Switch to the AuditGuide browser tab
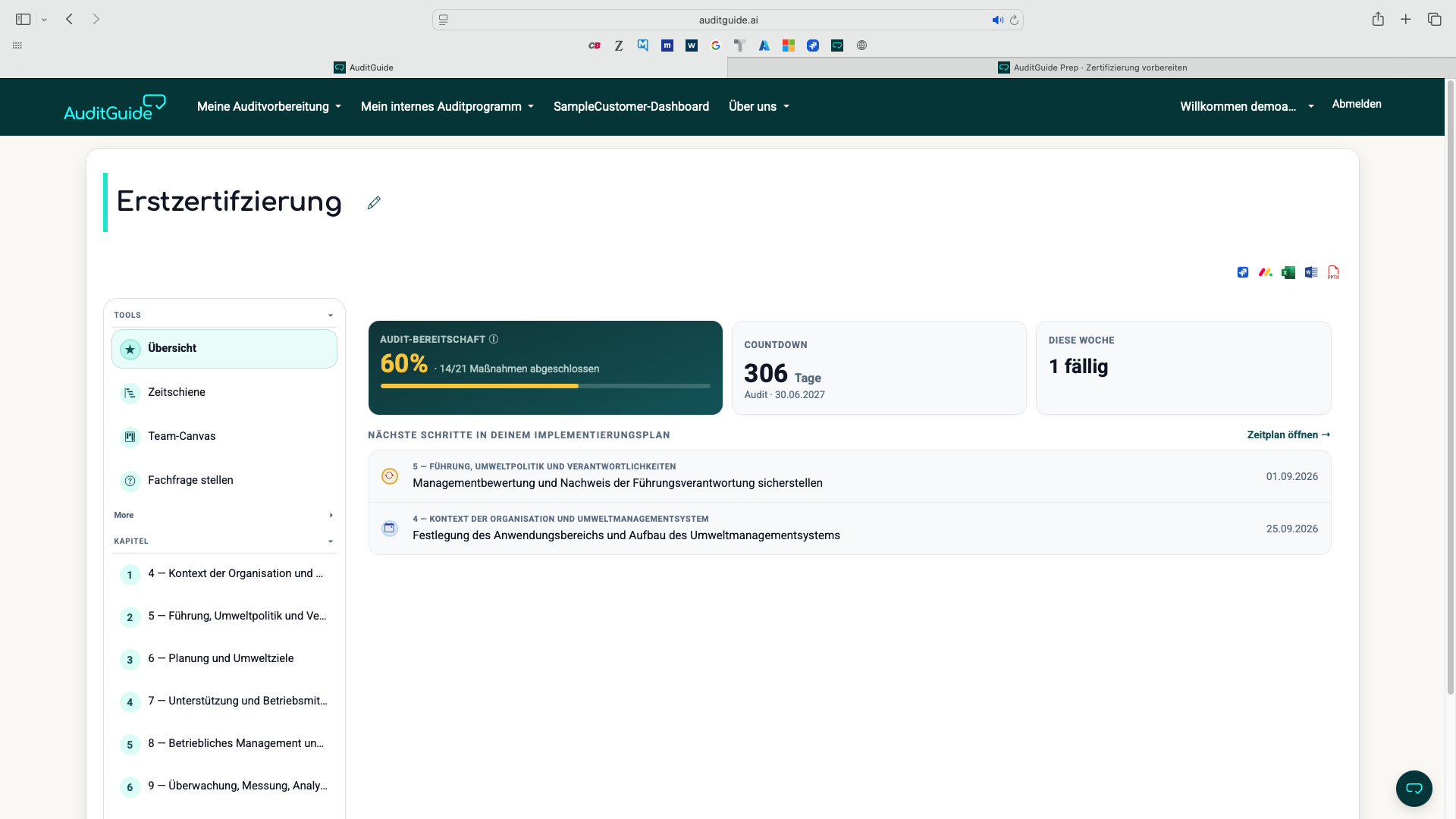Image resolution: width=1456 pixels, height=819 pixels. pos(363,67)
